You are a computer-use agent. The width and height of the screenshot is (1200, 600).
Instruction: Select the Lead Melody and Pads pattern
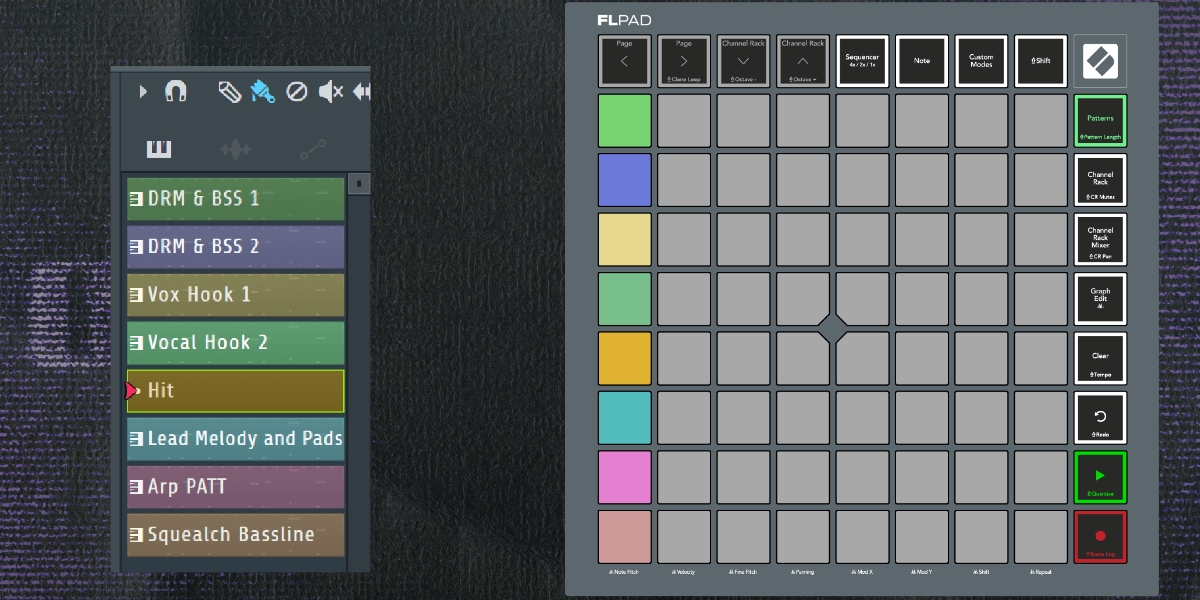(x=236, y=439)
